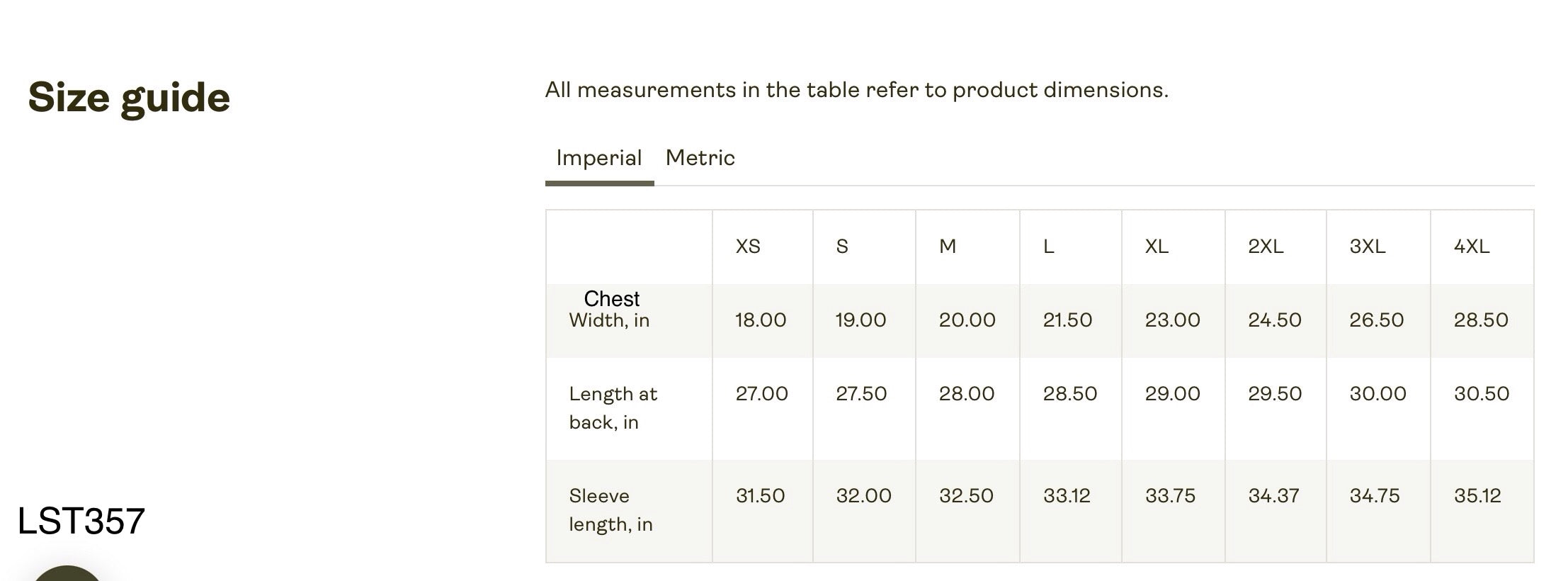
Task: Click the 30.00 length value for 3XL
Action: click(x=1377, y=394)
